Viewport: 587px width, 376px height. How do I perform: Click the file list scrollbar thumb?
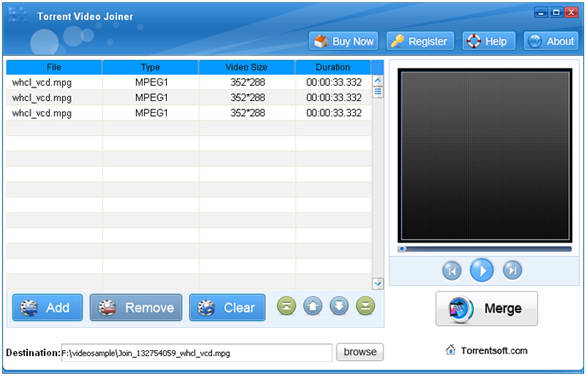(x=378, y=92)
